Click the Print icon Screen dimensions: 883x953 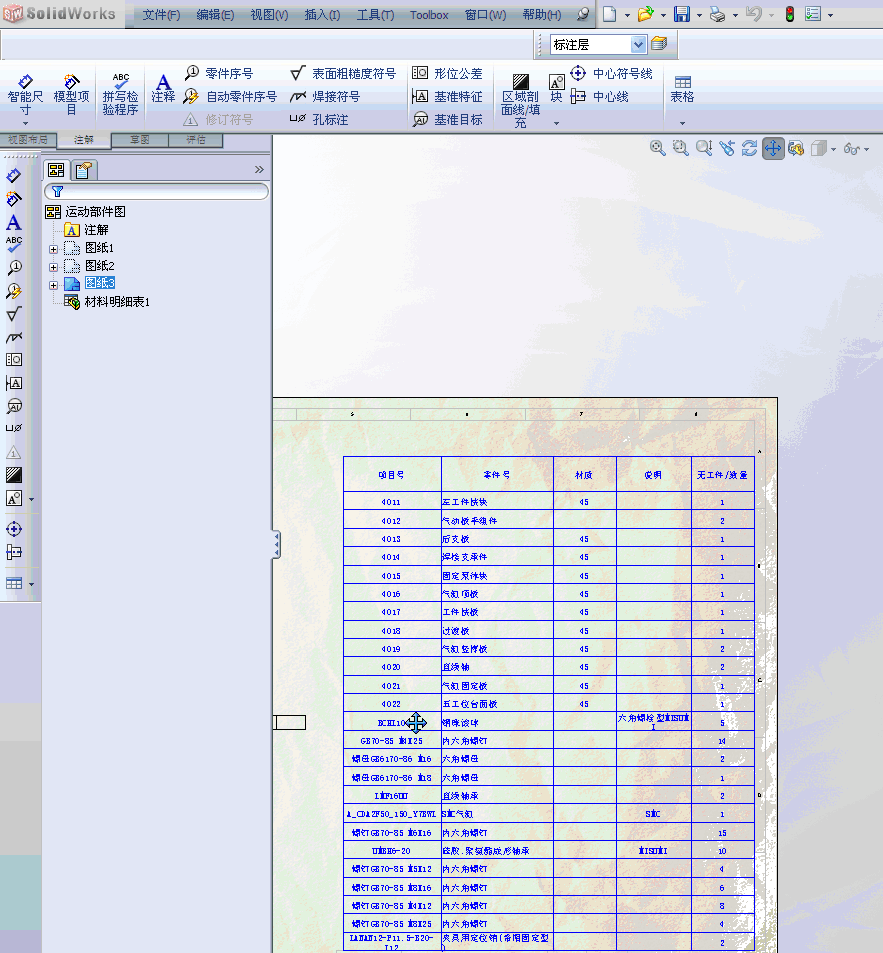coord(718,14)
